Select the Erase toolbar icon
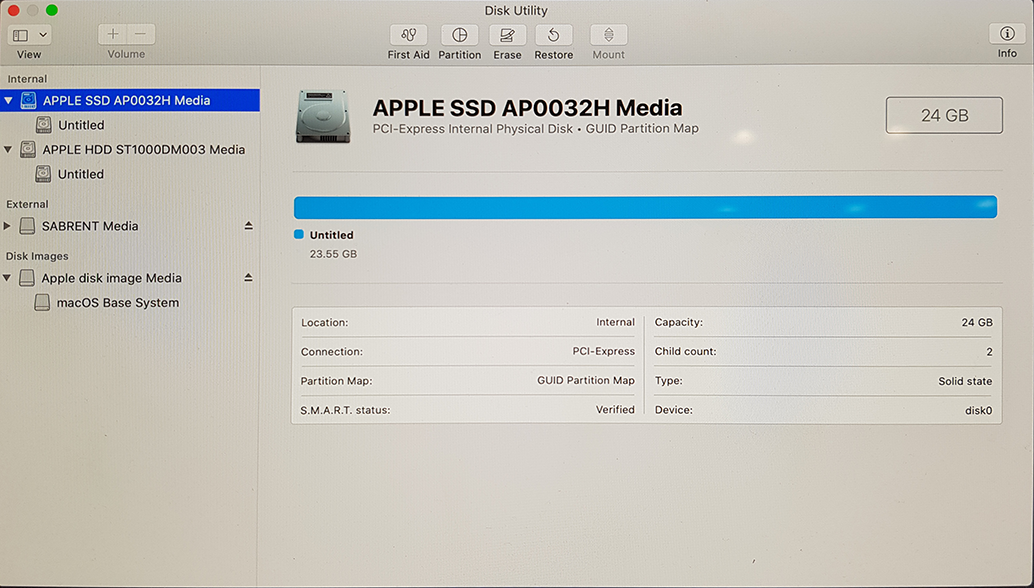1034x588 pixels. (x=507, y=35)
